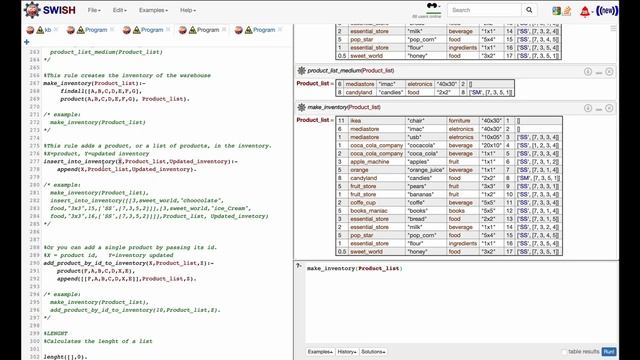Click code line add_product_by_id_to_inventory(X,Product_list,Z):-
The width and height of the screenshot is (640, 360).
[129, 263]
